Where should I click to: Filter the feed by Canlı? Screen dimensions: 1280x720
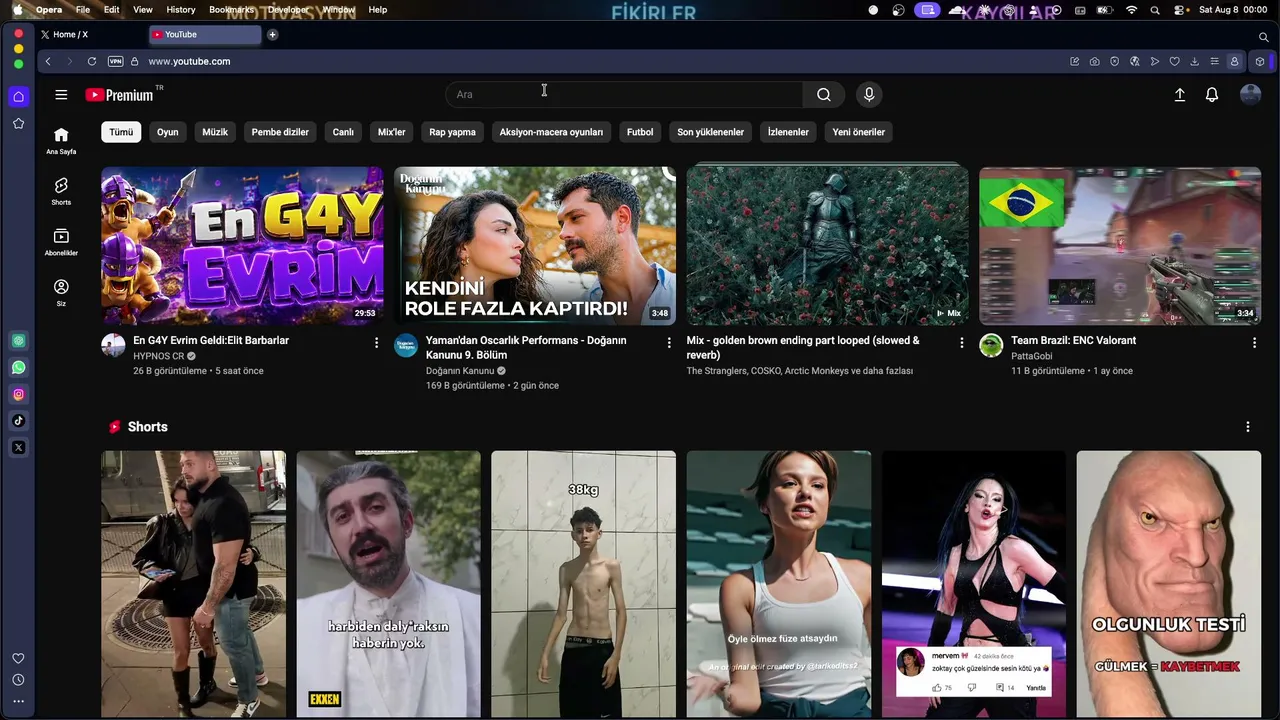click(343, 132)
